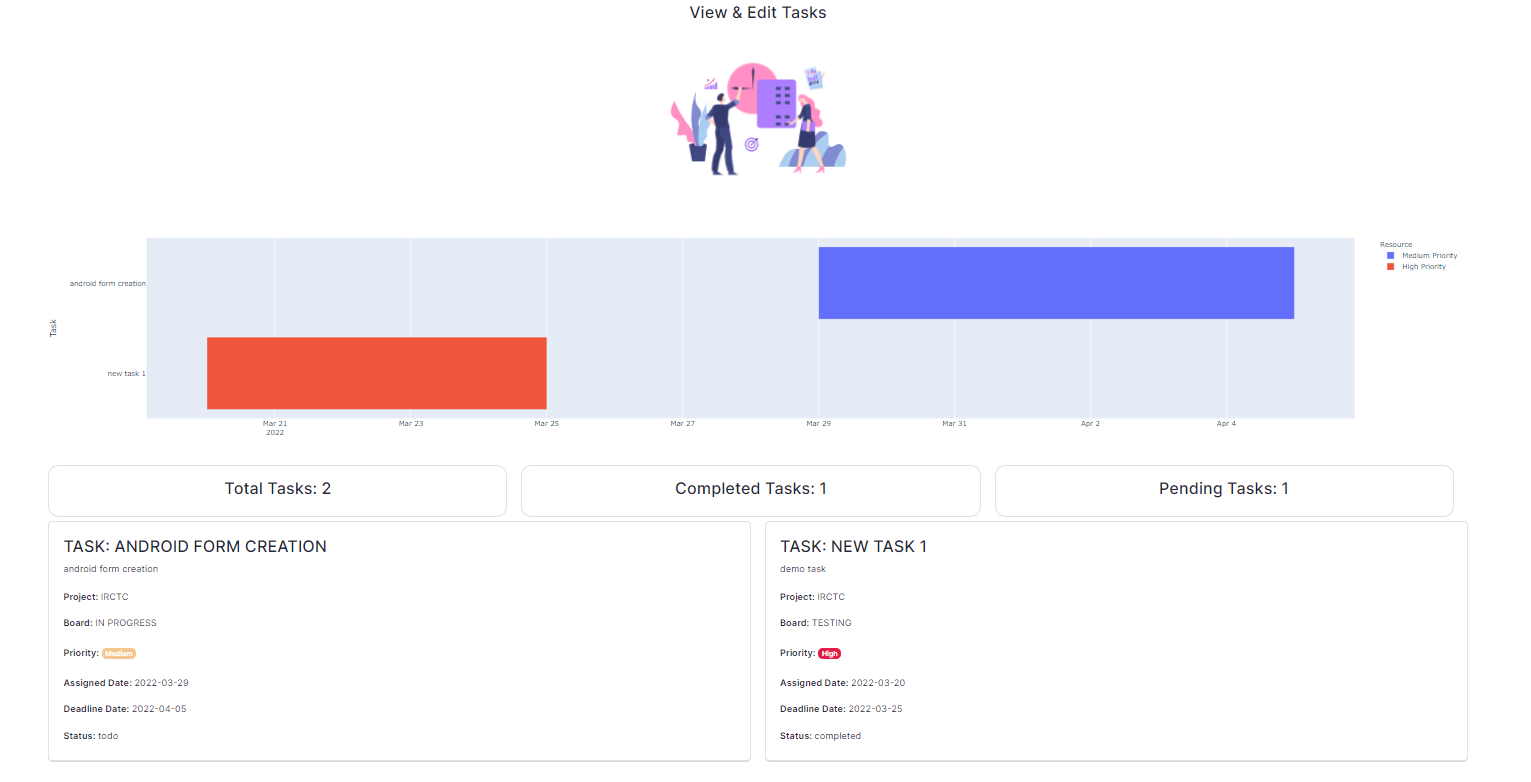Click Deadline Date 2022-04-05

coord(125,709)
